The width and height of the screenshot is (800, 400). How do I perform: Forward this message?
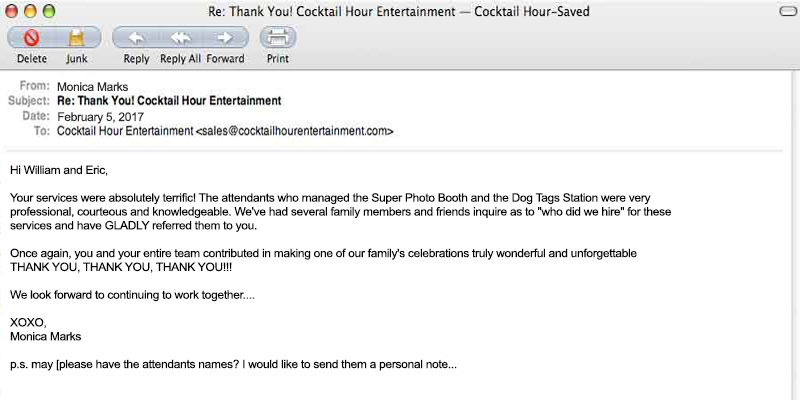pyautogui.click(x=225, y=39)
